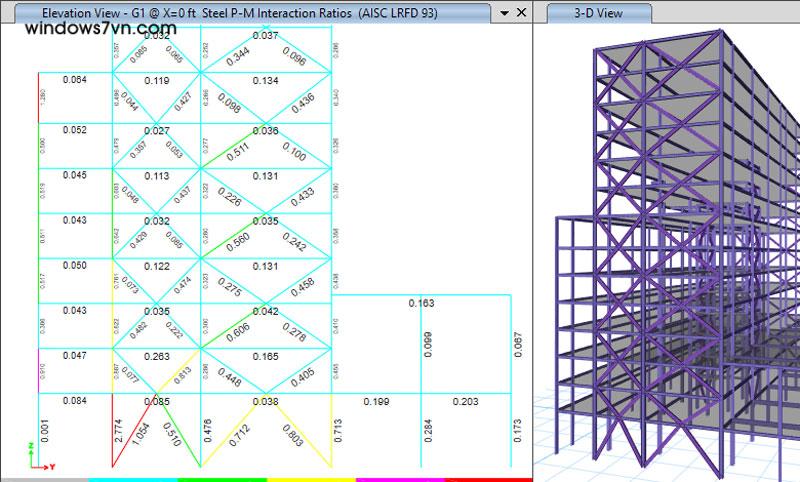
Task: Click the XY axis orientation icon
Action: pyautogui.click(x=40, y=462)
